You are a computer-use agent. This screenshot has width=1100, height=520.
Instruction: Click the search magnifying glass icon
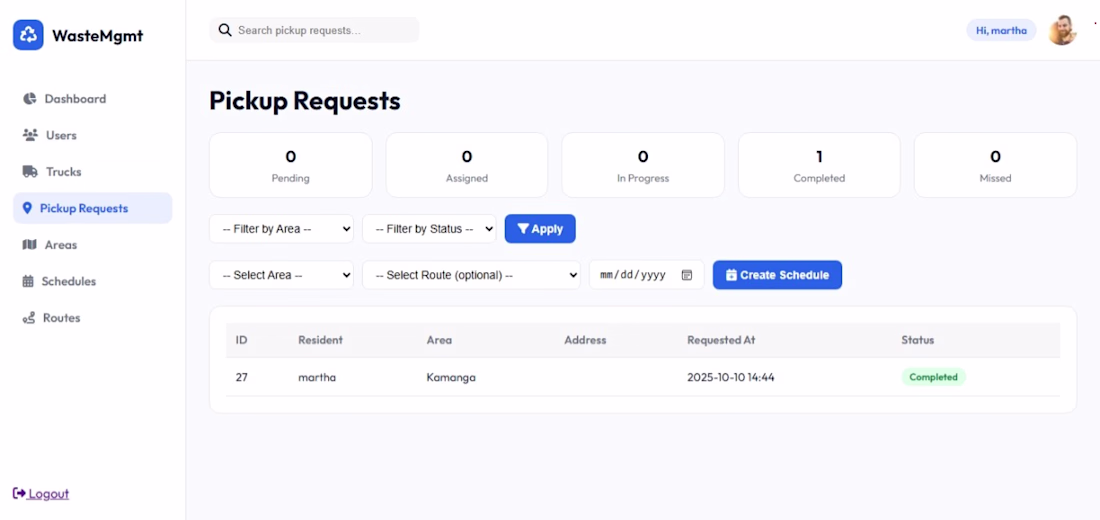pyautogui.click(x=225, y=30)
